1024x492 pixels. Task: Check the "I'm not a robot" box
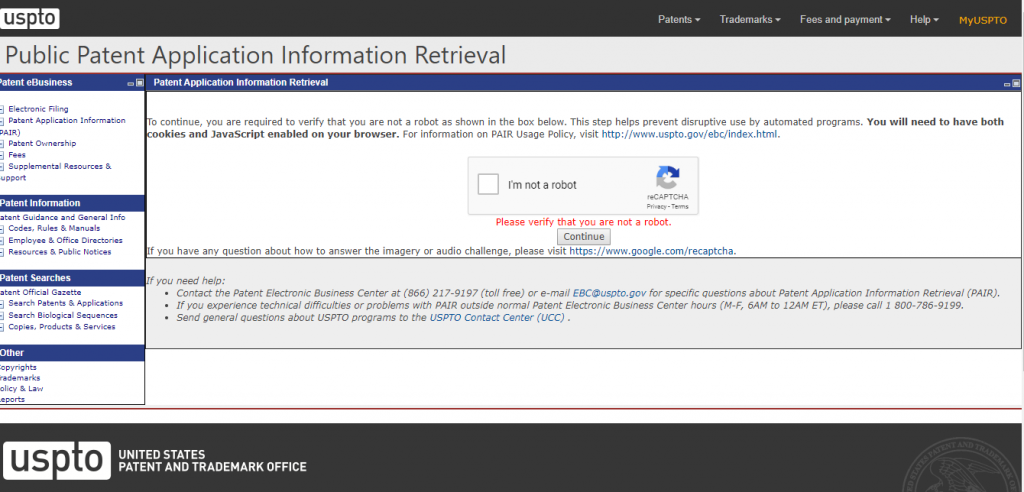pos(488,185)
